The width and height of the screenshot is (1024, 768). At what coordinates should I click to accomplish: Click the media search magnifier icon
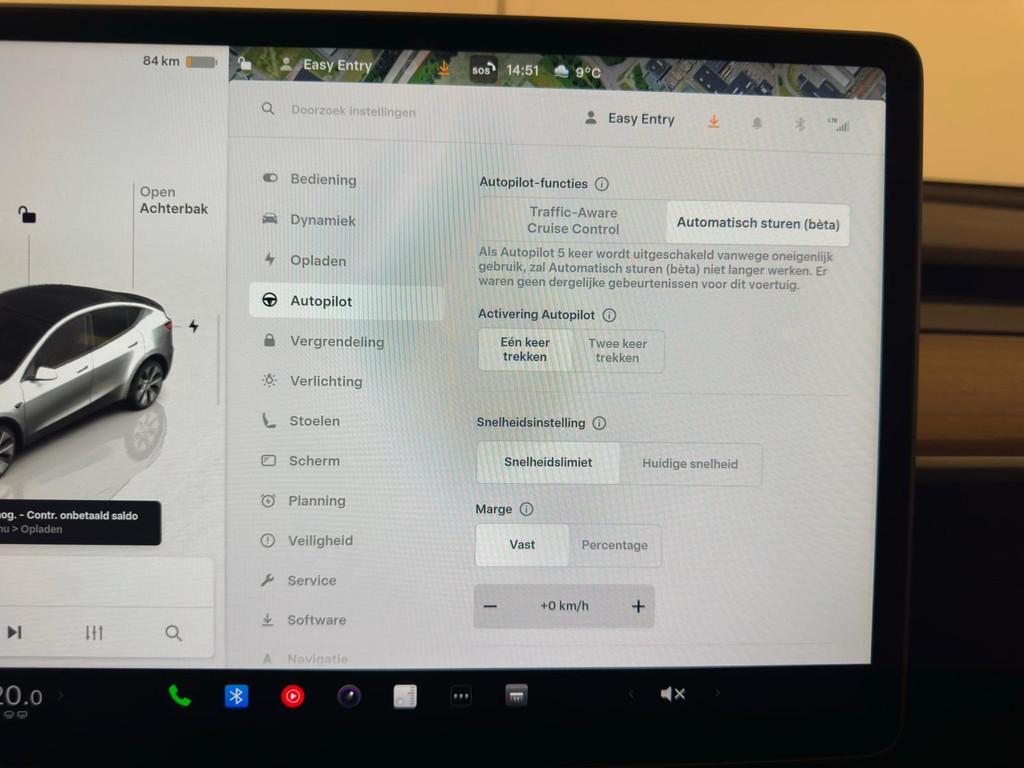[173, 632]
